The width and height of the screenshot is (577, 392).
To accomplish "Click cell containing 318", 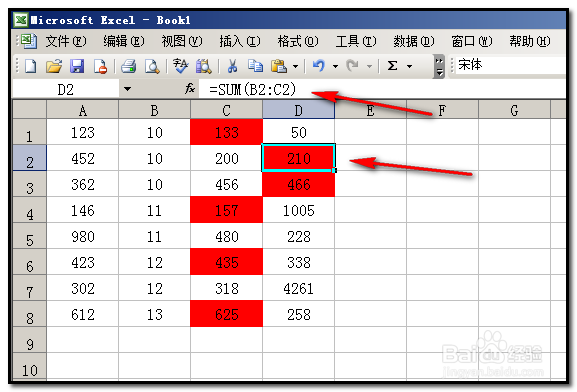I will (x=226, y=288).
